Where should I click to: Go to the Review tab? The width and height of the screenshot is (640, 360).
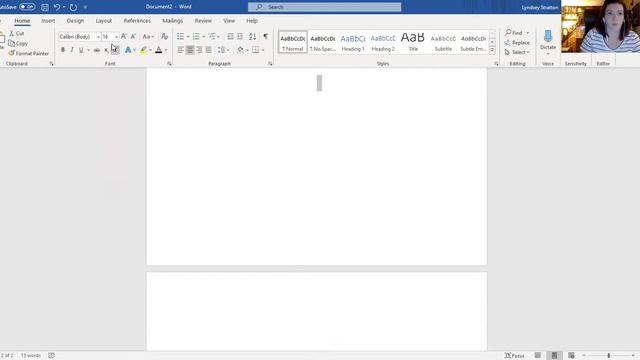[203, 20]
